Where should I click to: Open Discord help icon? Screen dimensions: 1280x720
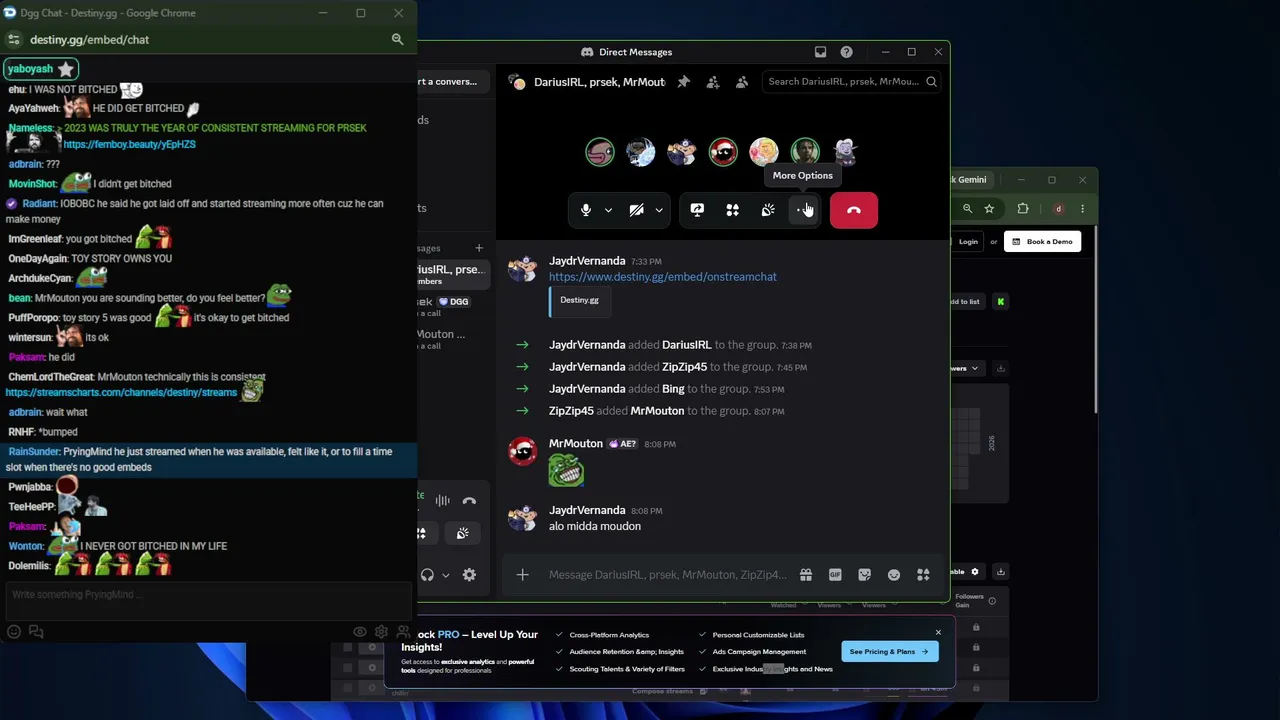(847, 52)
